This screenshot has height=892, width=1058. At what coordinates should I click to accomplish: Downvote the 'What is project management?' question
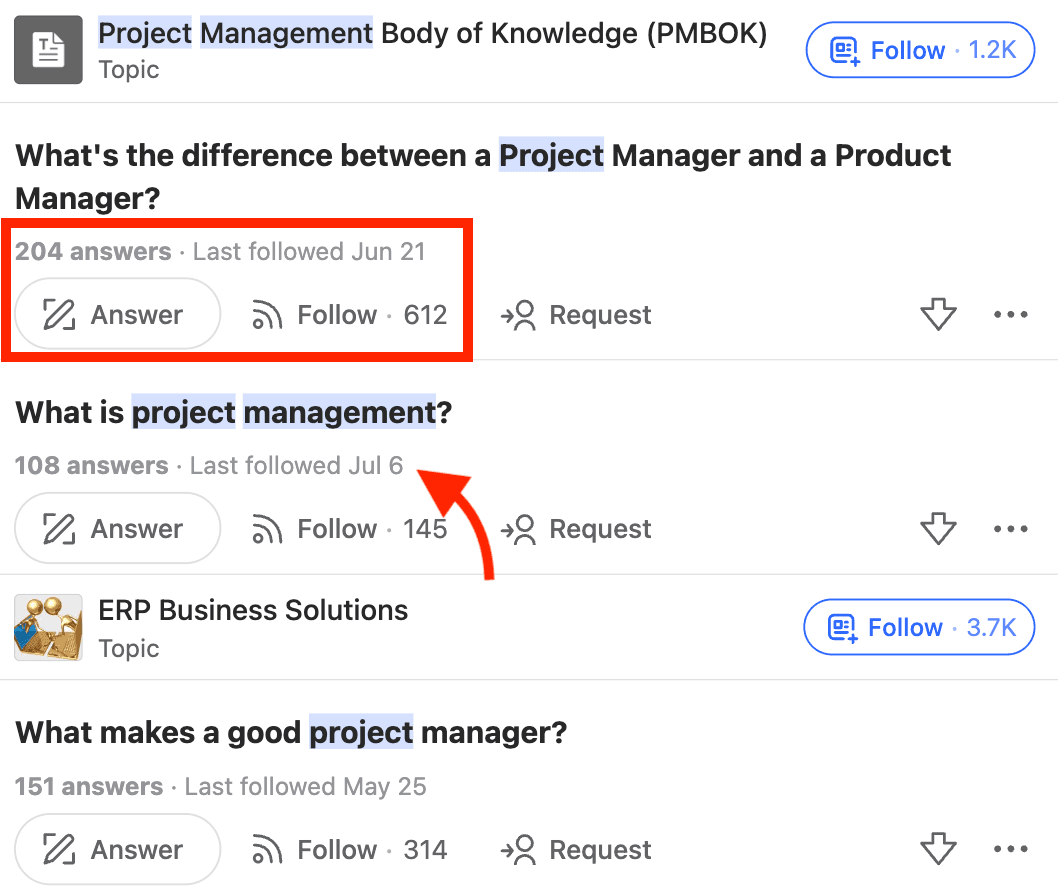pyautogui.click(x=938, y=529)
